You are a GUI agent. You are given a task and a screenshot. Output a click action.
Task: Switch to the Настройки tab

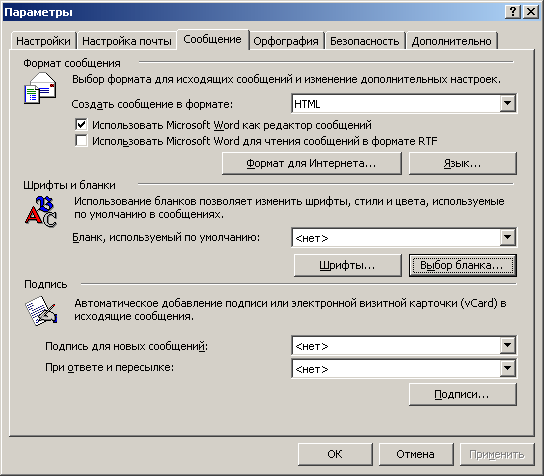point(43,41)
